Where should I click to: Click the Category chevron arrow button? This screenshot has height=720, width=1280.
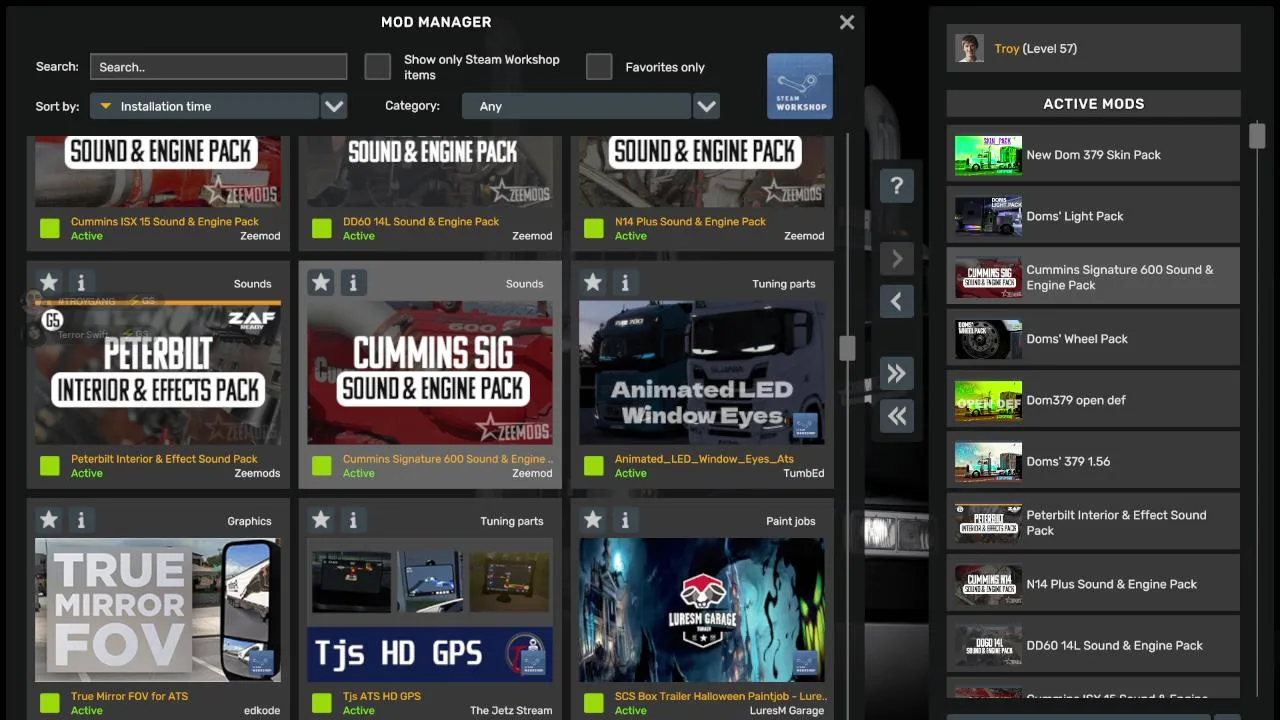(706, 106)
